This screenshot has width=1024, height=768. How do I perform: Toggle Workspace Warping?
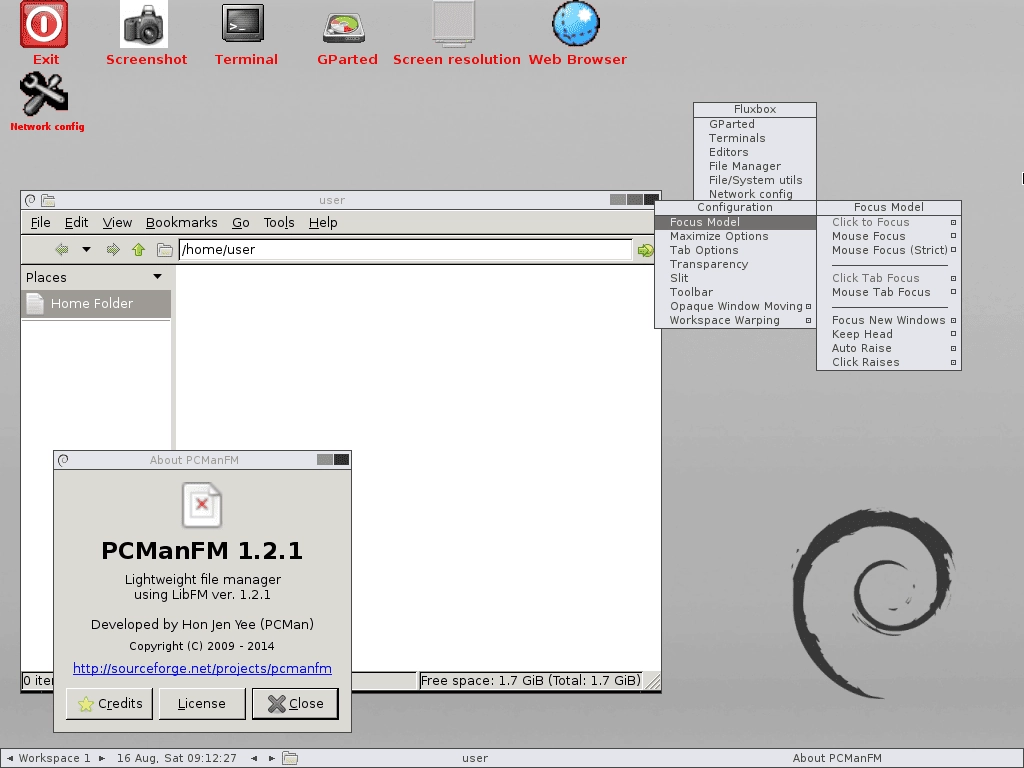735,321
